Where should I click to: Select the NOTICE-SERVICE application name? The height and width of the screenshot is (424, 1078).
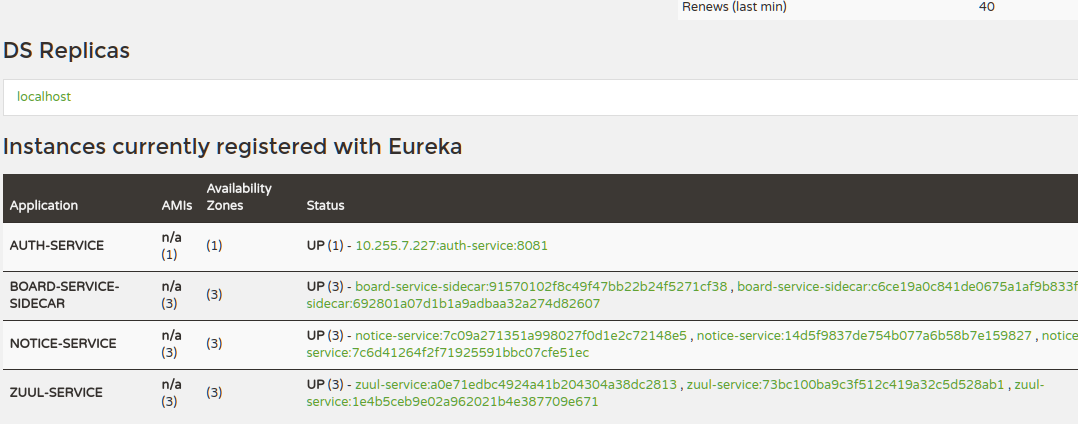(63, 343)
